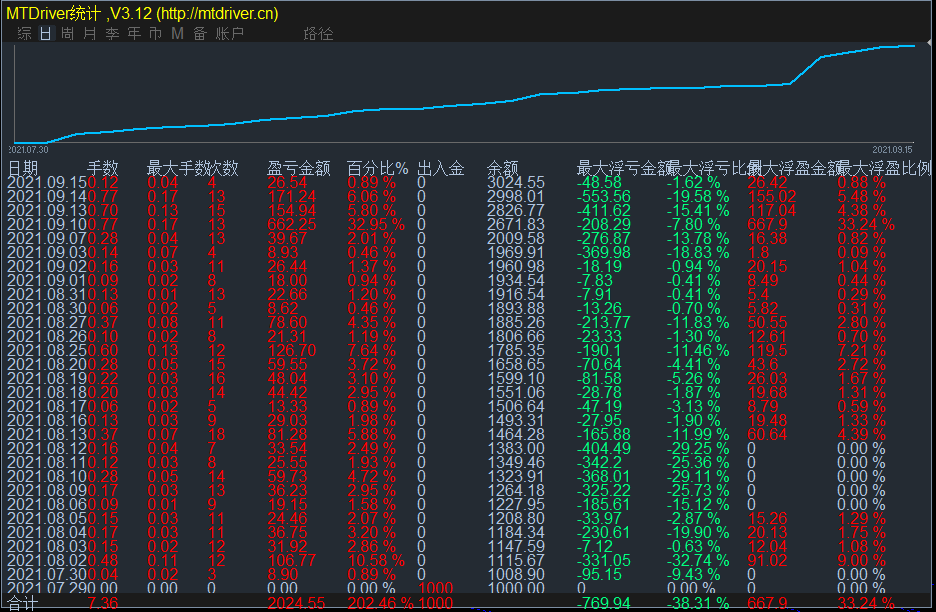Click the 2021.07.30 chart start date
The width and height of the screenshot is (936, 612).
[28, 149]
